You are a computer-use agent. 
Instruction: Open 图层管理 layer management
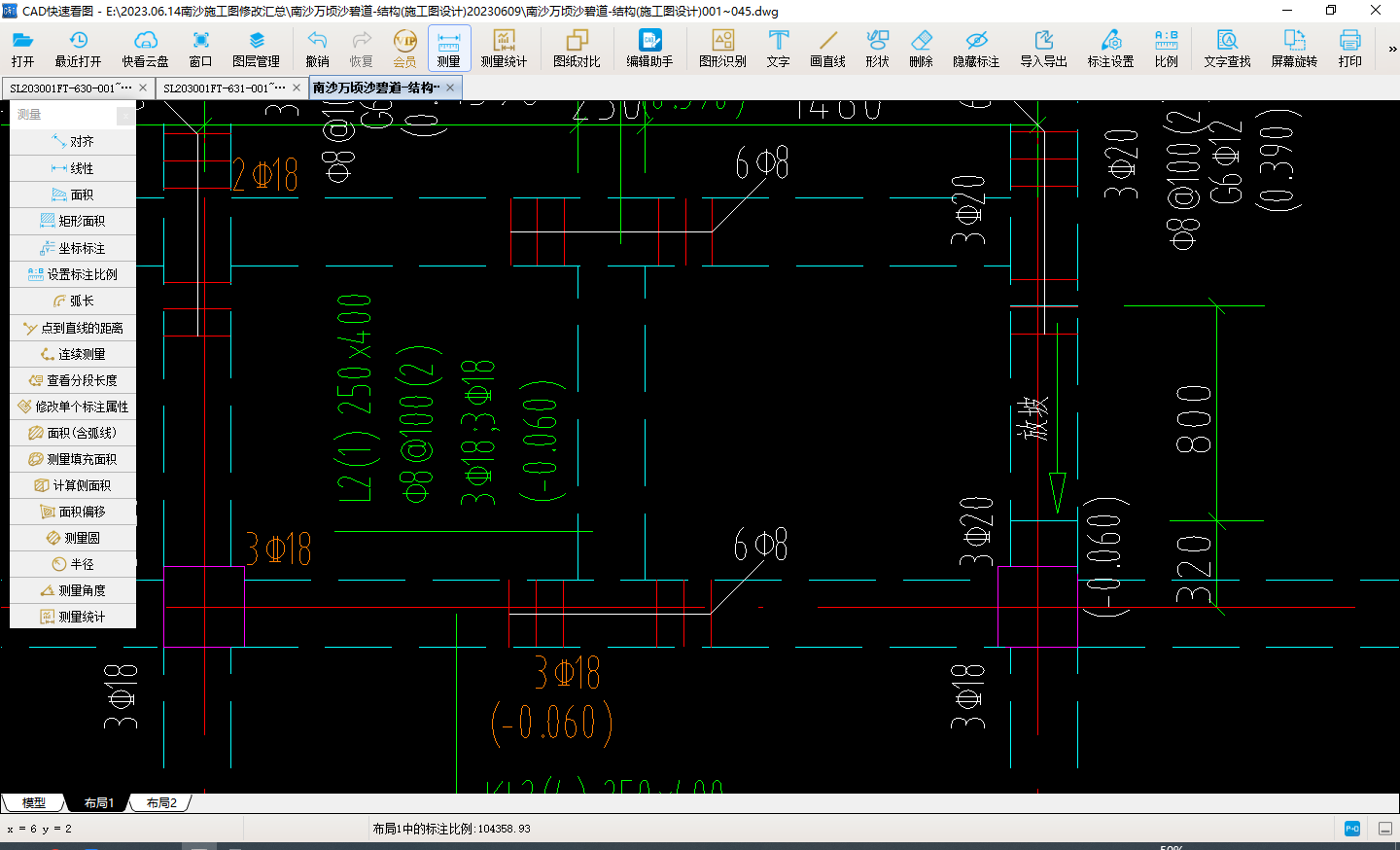[256, 49]
